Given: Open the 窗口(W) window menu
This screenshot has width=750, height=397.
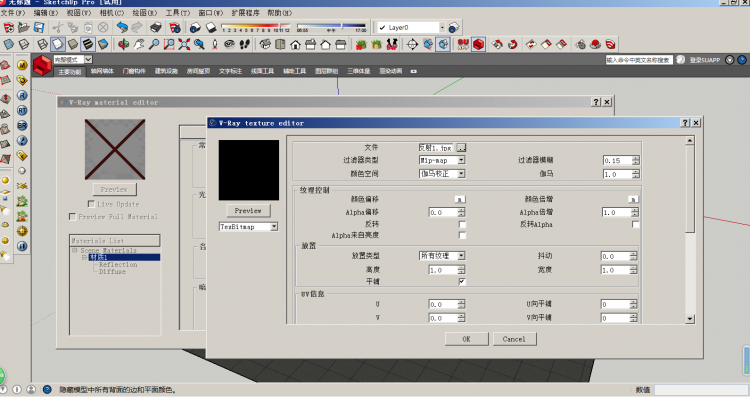Looking at the screenshot, I should (211, 13).
